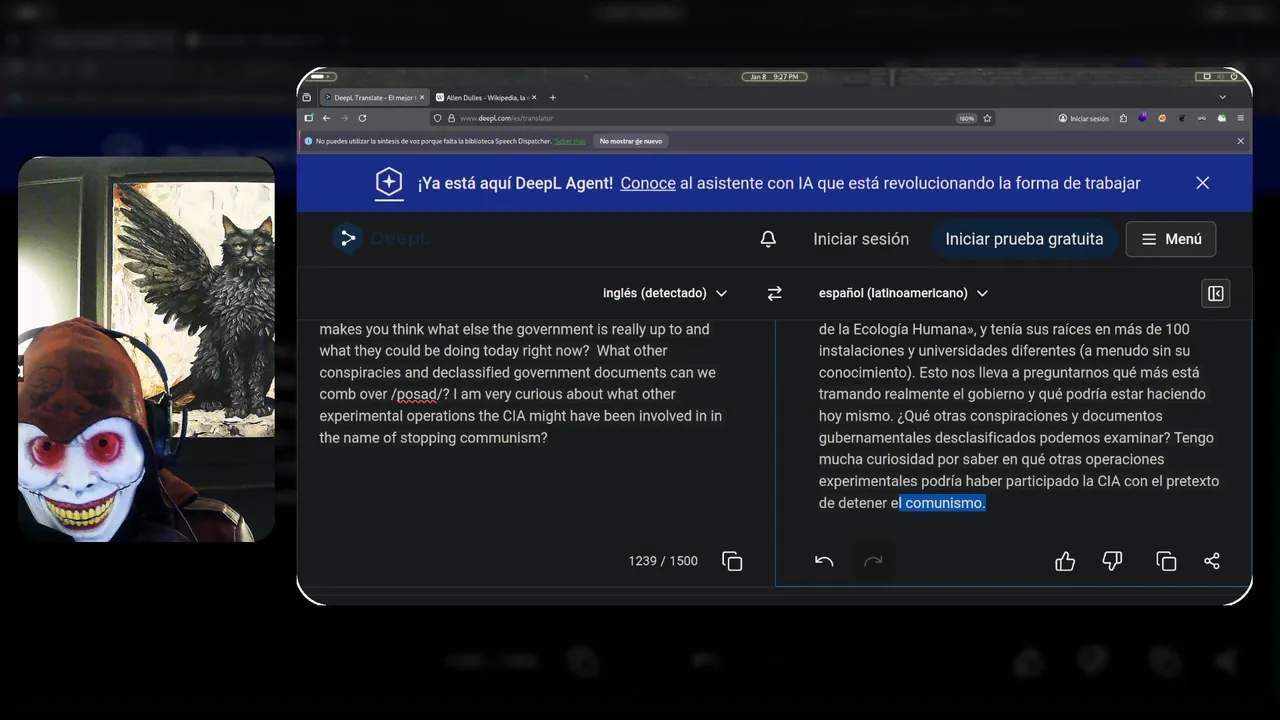
Task: Swap source and target languages
Action: coord(774,293)
